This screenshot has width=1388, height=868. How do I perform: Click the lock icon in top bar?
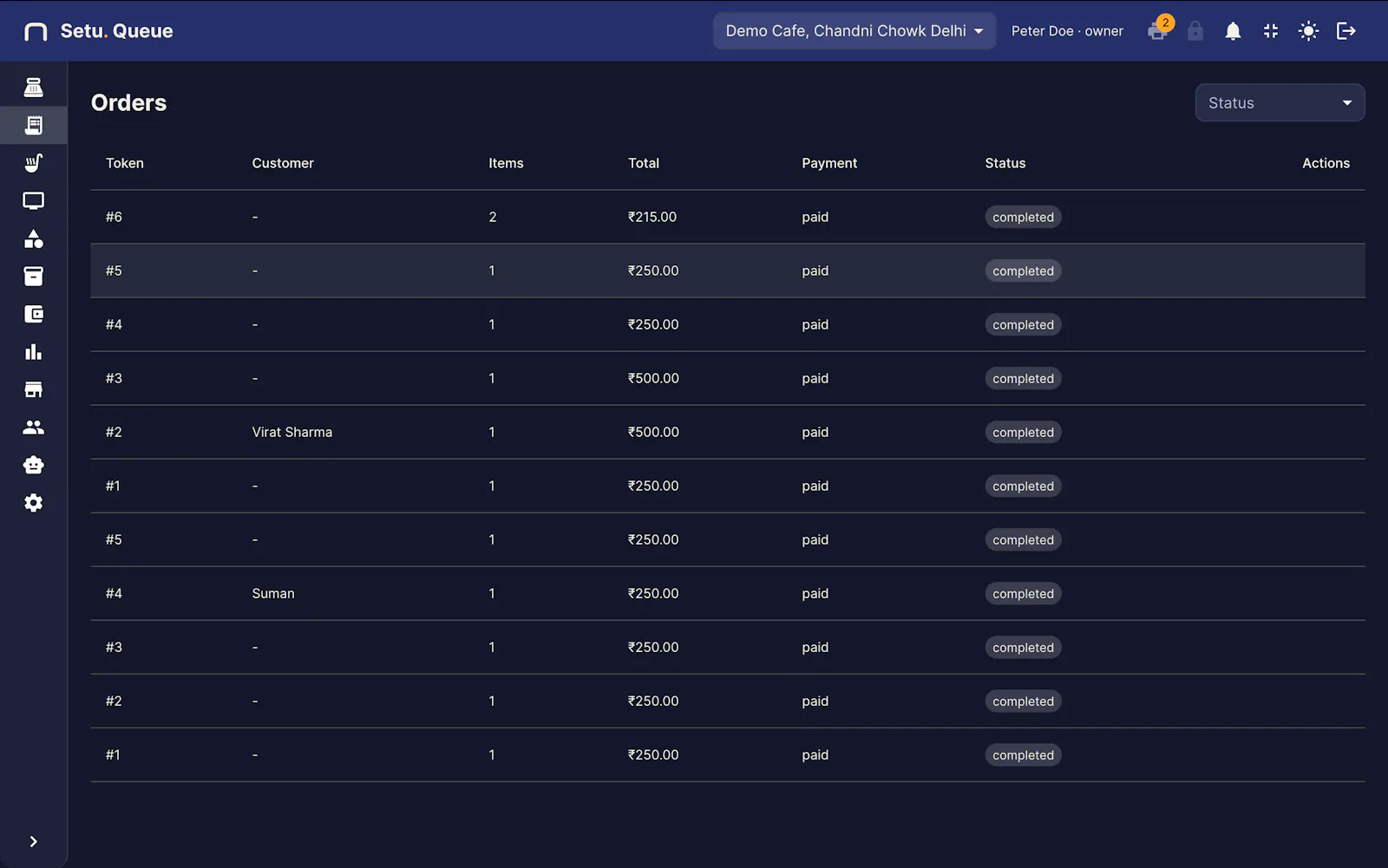[1195, 31]
